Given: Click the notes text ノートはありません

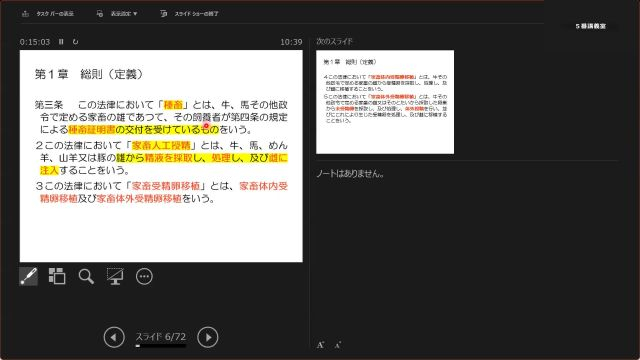Looking at the screenshot, I should (350, 173).
